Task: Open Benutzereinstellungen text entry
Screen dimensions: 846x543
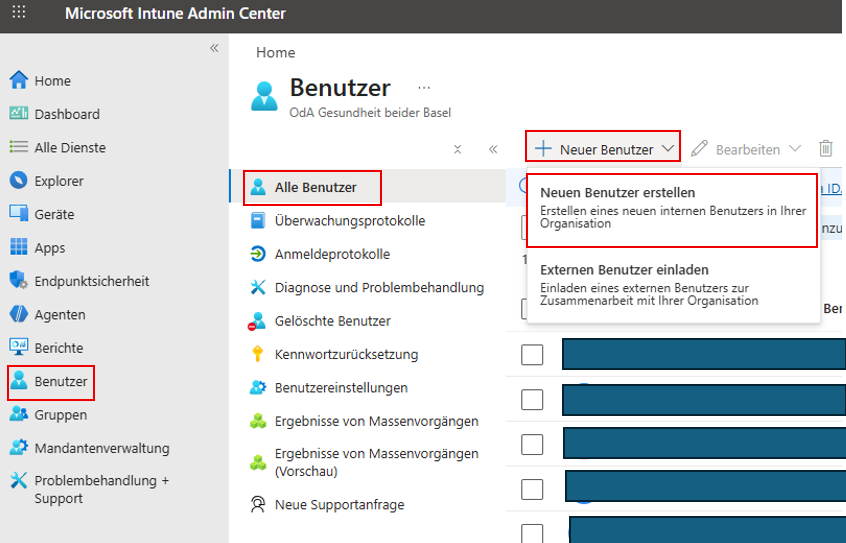Action: [341, 388]
